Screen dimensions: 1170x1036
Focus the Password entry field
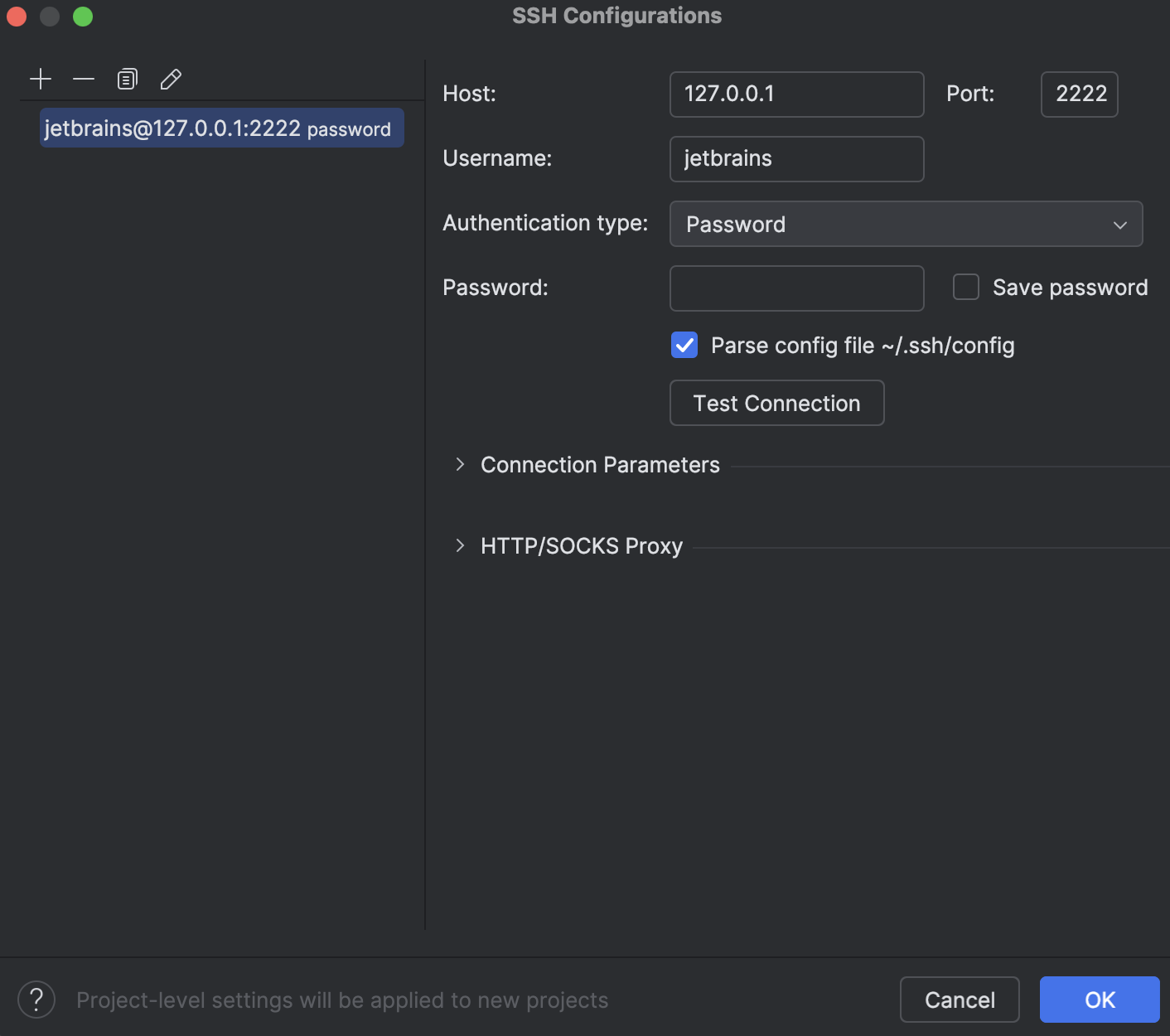(795, 288)
